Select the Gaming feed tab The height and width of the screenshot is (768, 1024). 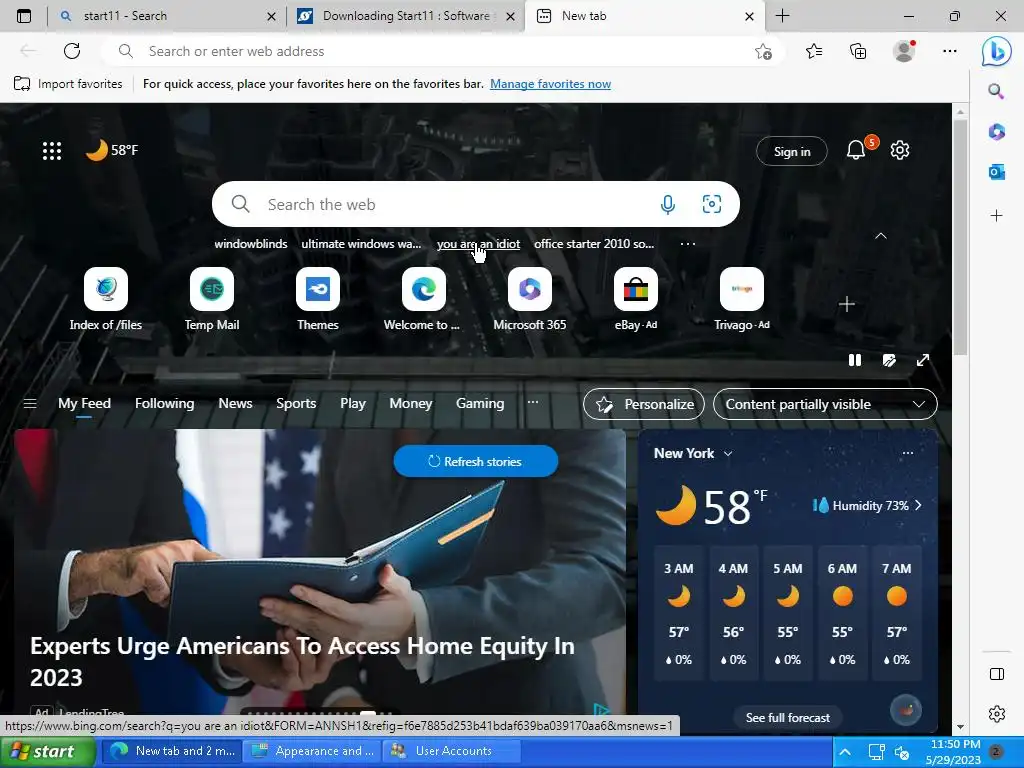[480, 404]
